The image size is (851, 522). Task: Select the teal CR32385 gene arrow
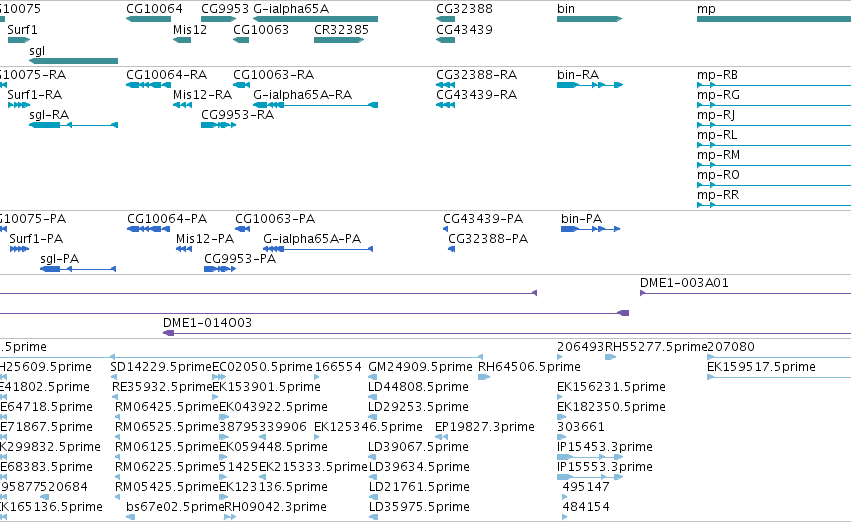(339, 40)
